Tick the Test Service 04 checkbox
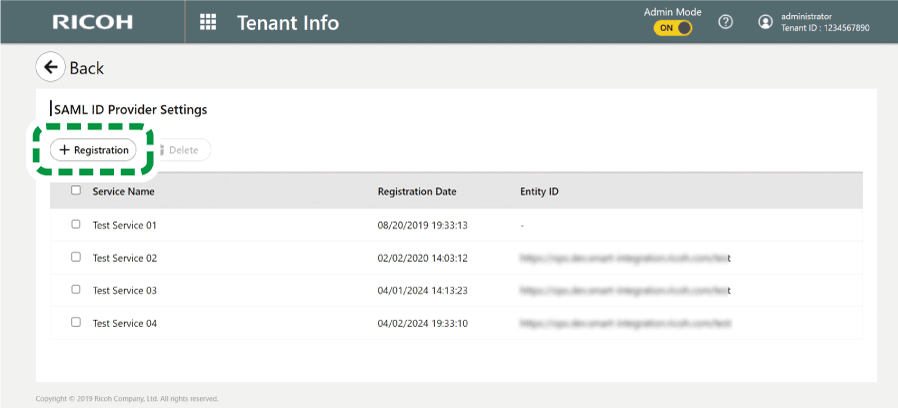The image size is (898, 408). [x=76, y=322]
